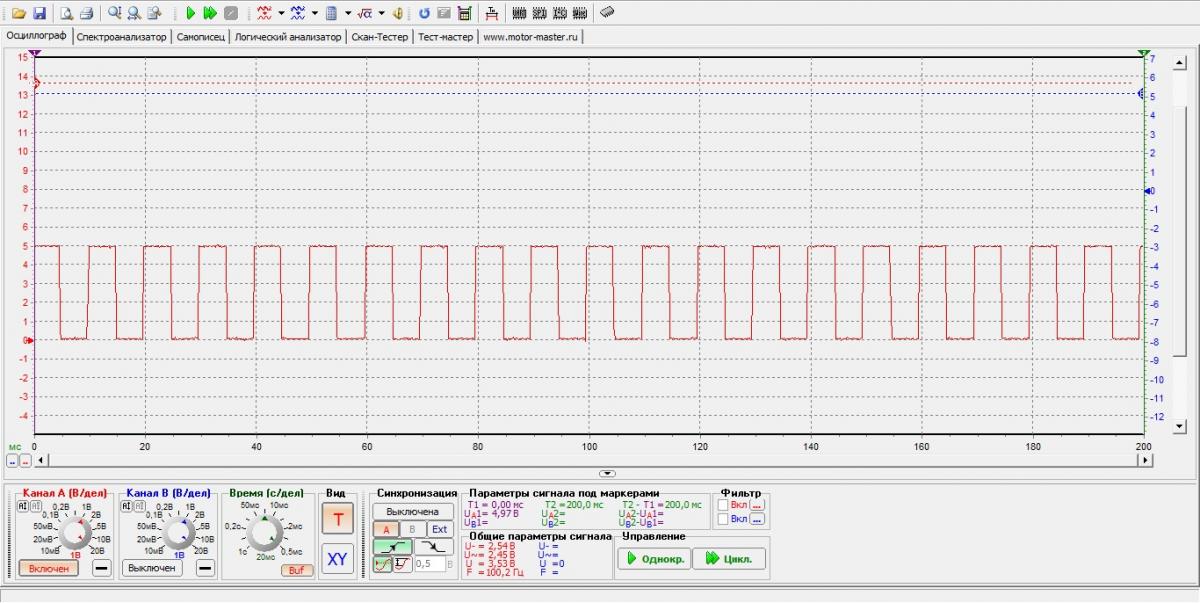Click the square root math function icon
Screen dimensions: 1200x603
tap(365, 14)
